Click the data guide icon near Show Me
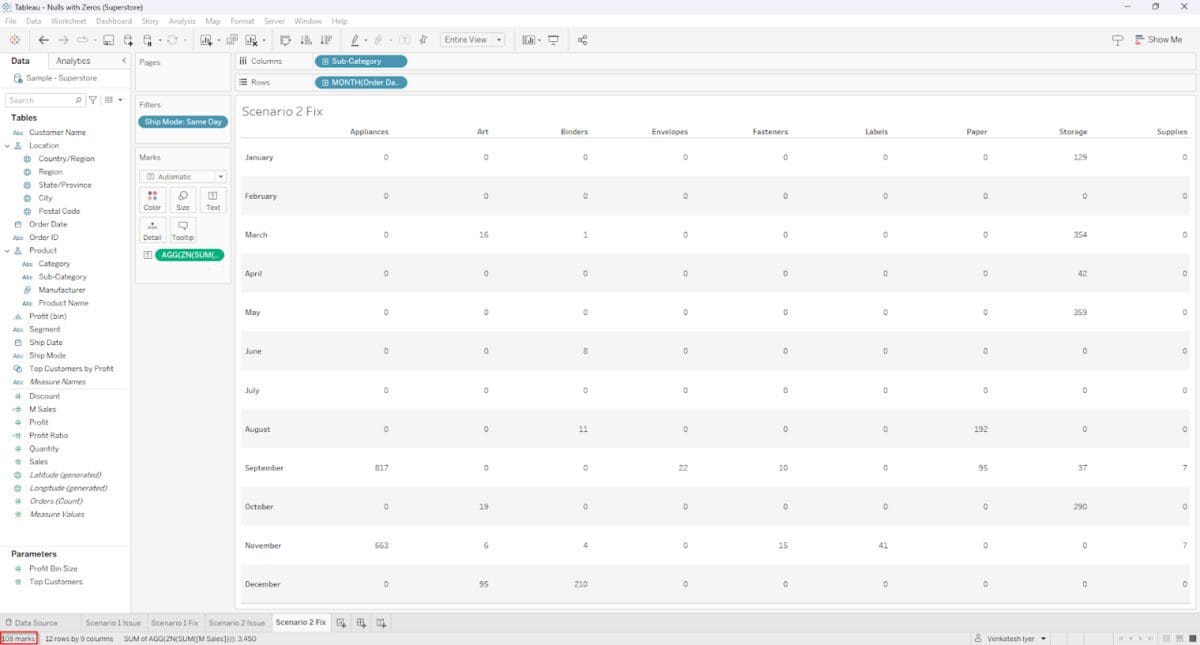Viewport: 1200px width, 645px height. tap(1117, 40)
